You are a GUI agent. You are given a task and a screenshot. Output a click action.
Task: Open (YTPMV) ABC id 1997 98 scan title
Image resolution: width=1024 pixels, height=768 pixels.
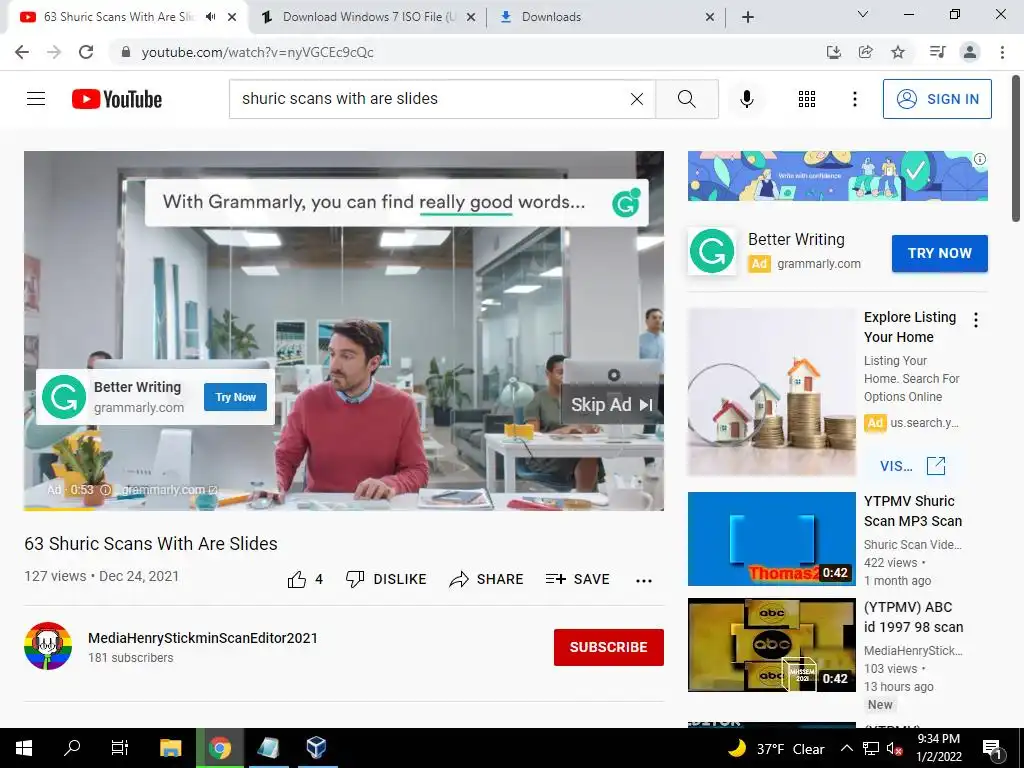(x=913, y=617)
